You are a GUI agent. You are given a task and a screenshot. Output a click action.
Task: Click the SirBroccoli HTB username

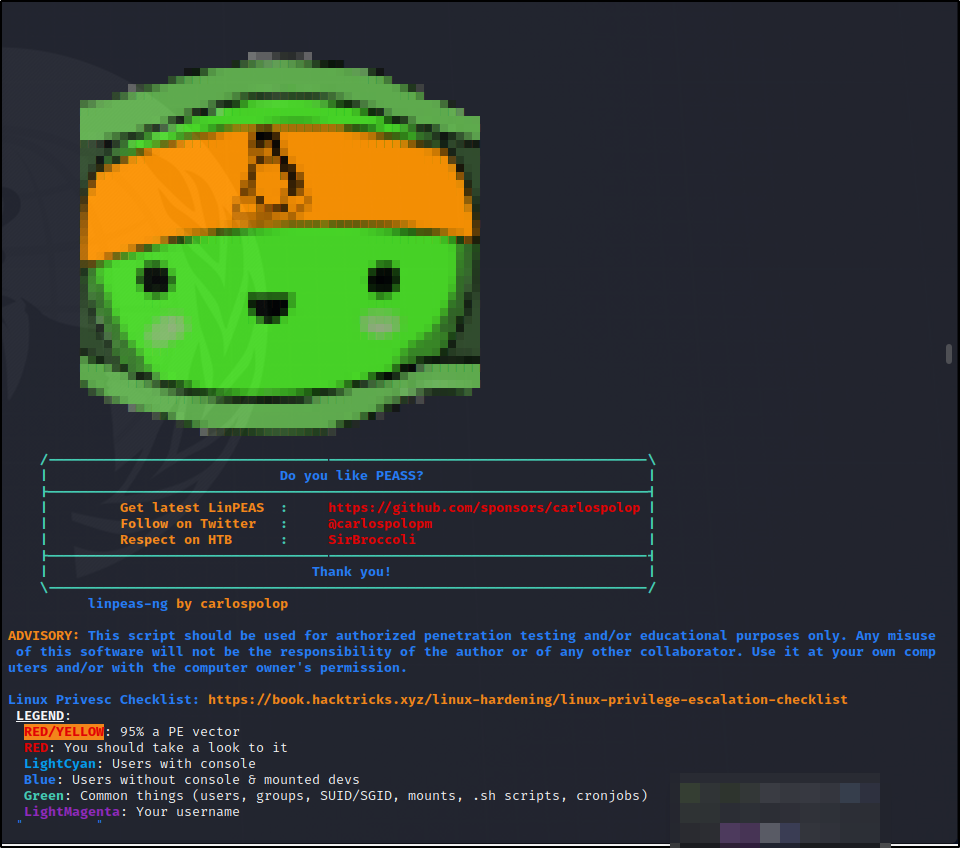[372, 539]
